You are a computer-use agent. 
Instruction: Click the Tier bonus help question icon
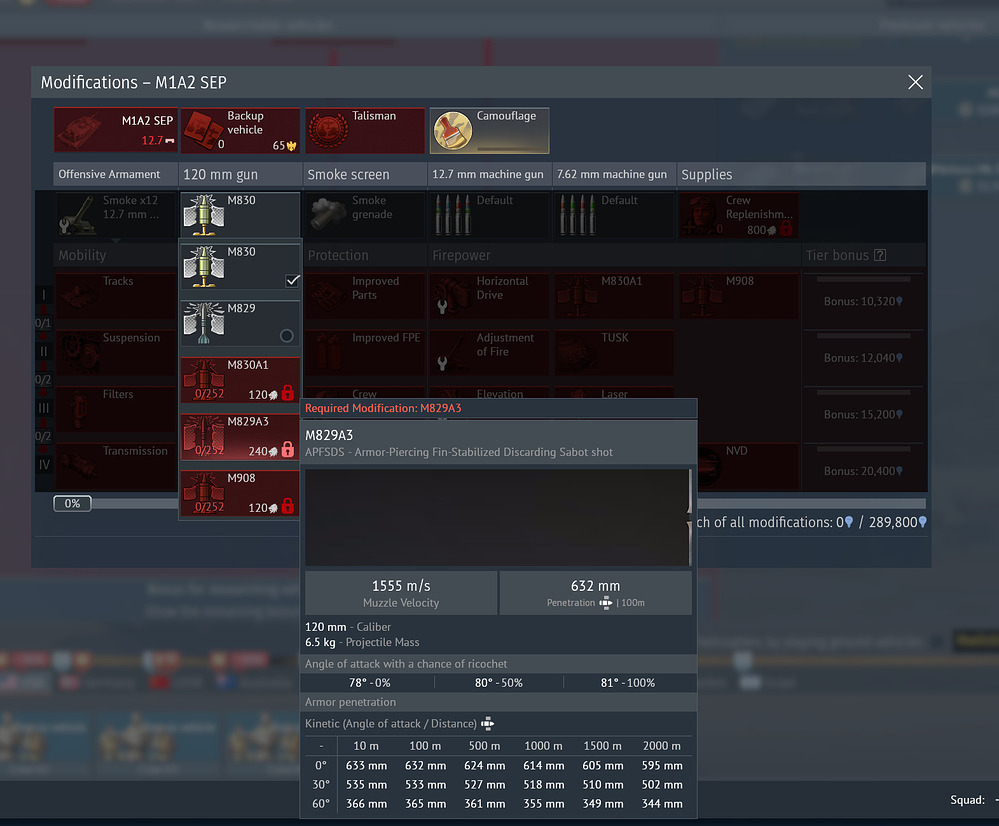[880, 255]
